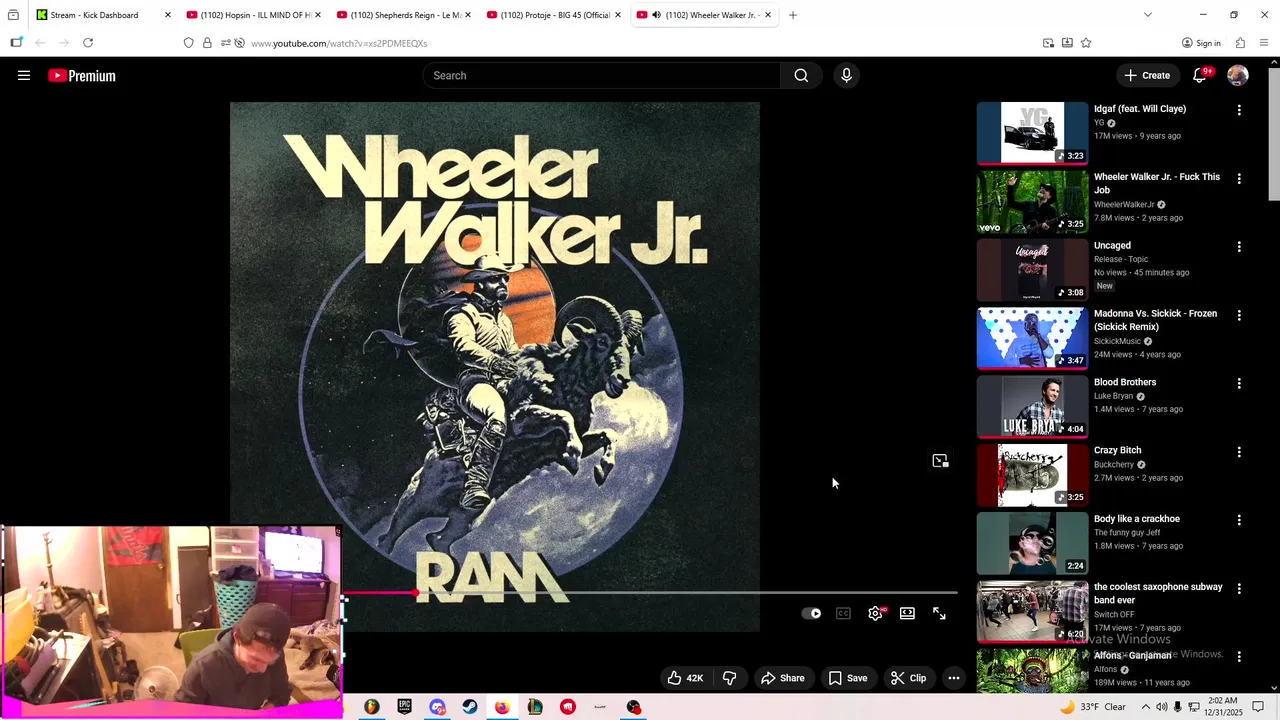Go to YouTube Premium home logo

pyautogui.click(x=82, y=76)
